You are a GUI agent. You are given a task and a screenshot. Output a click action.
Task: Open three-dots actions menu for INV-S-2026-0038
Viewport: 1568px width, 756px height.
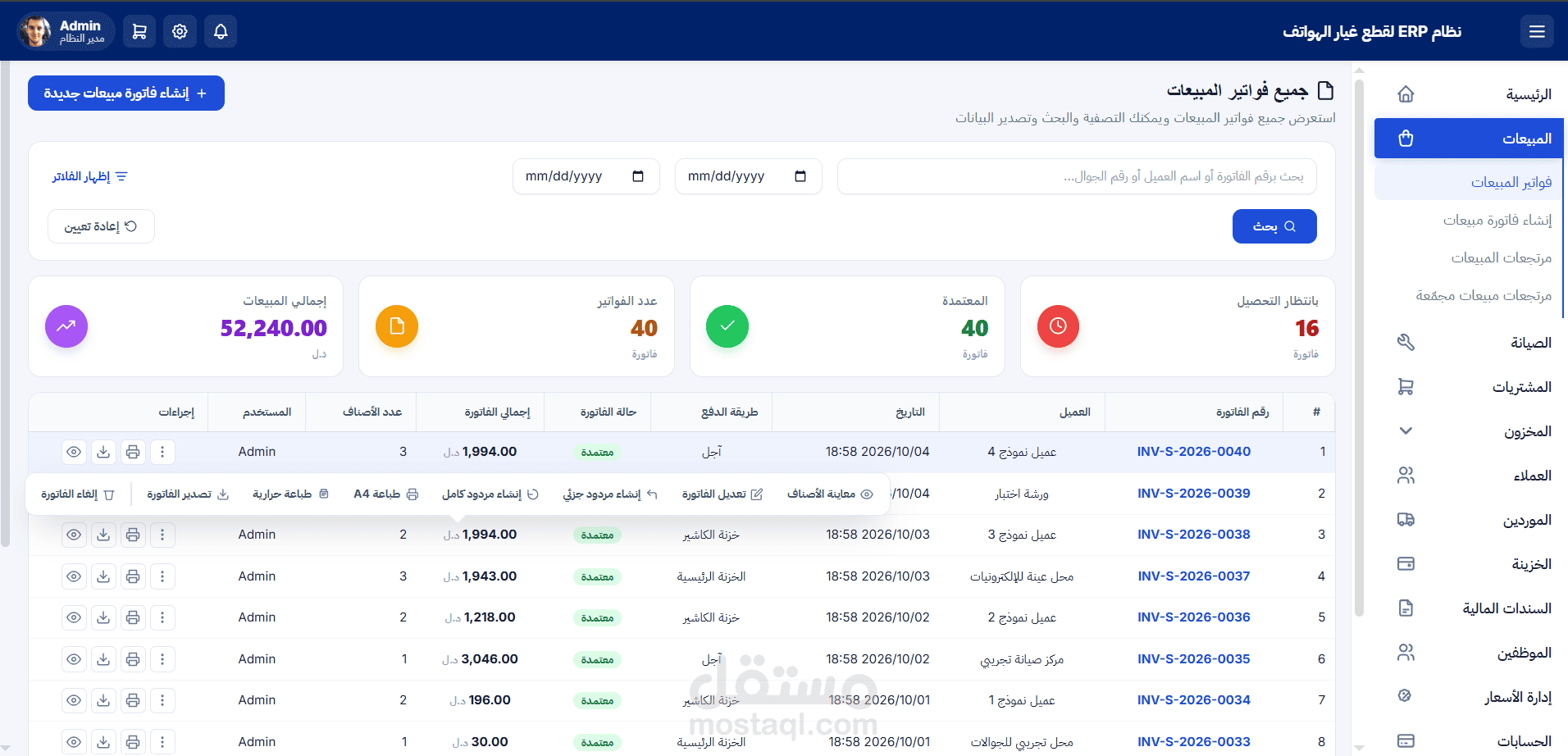pyautogui.click(x=162, y=535)
